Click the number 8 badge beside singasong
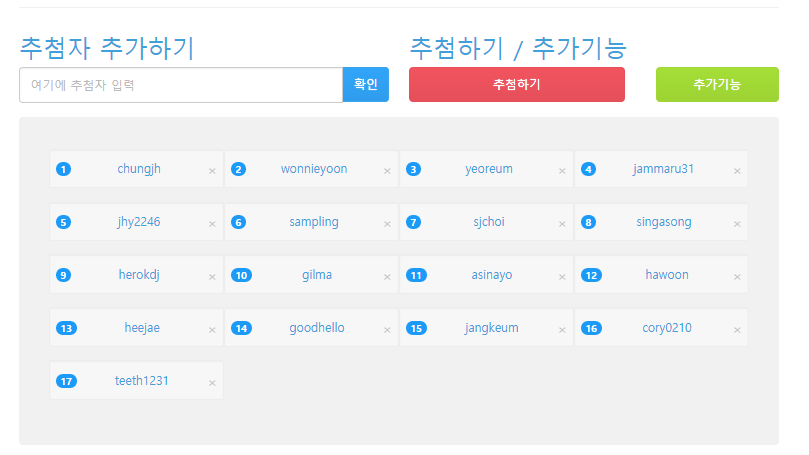The width and height of the screenshot is (809, 455). coord(588,222)
